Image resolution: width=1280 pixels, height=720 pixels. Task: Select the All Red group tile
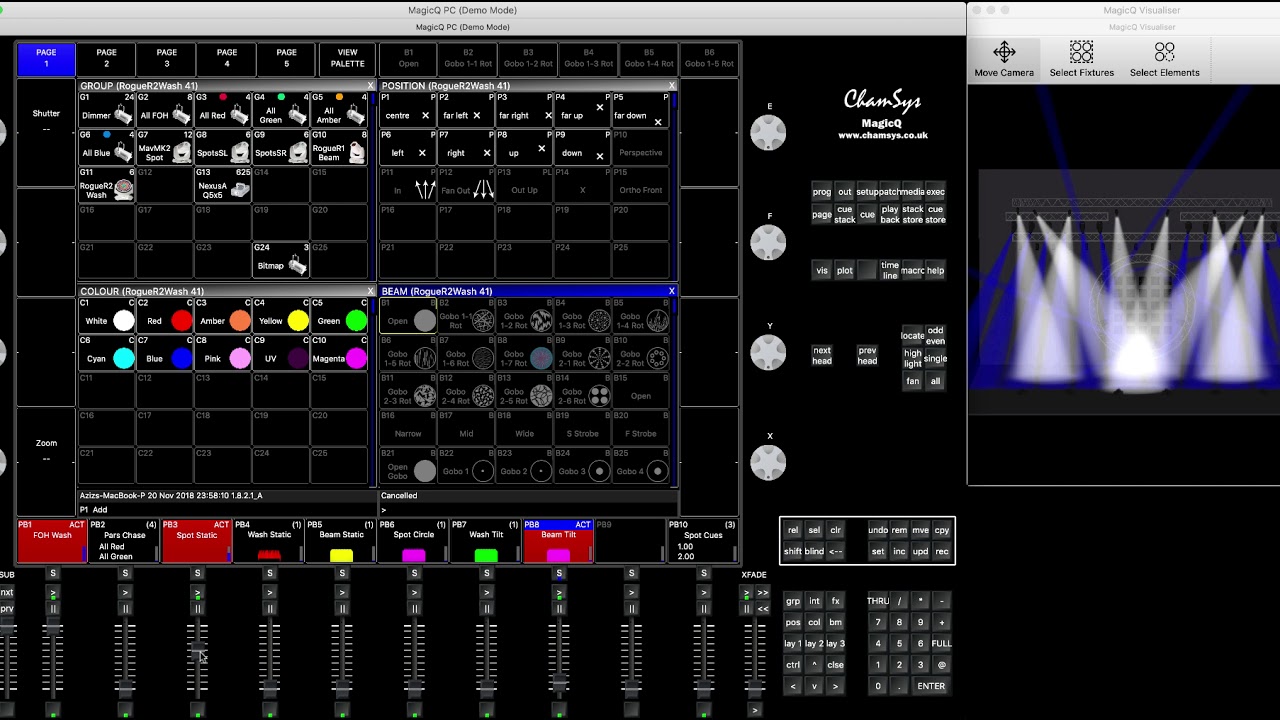point(223,110)
